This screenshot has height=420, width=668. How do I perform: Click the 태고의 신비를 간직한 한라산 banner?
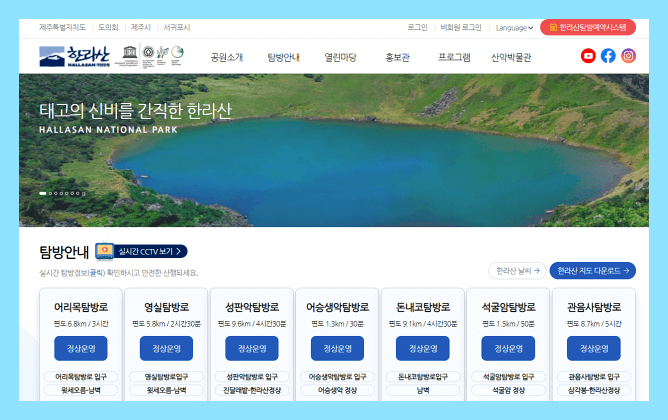(135, 111)
